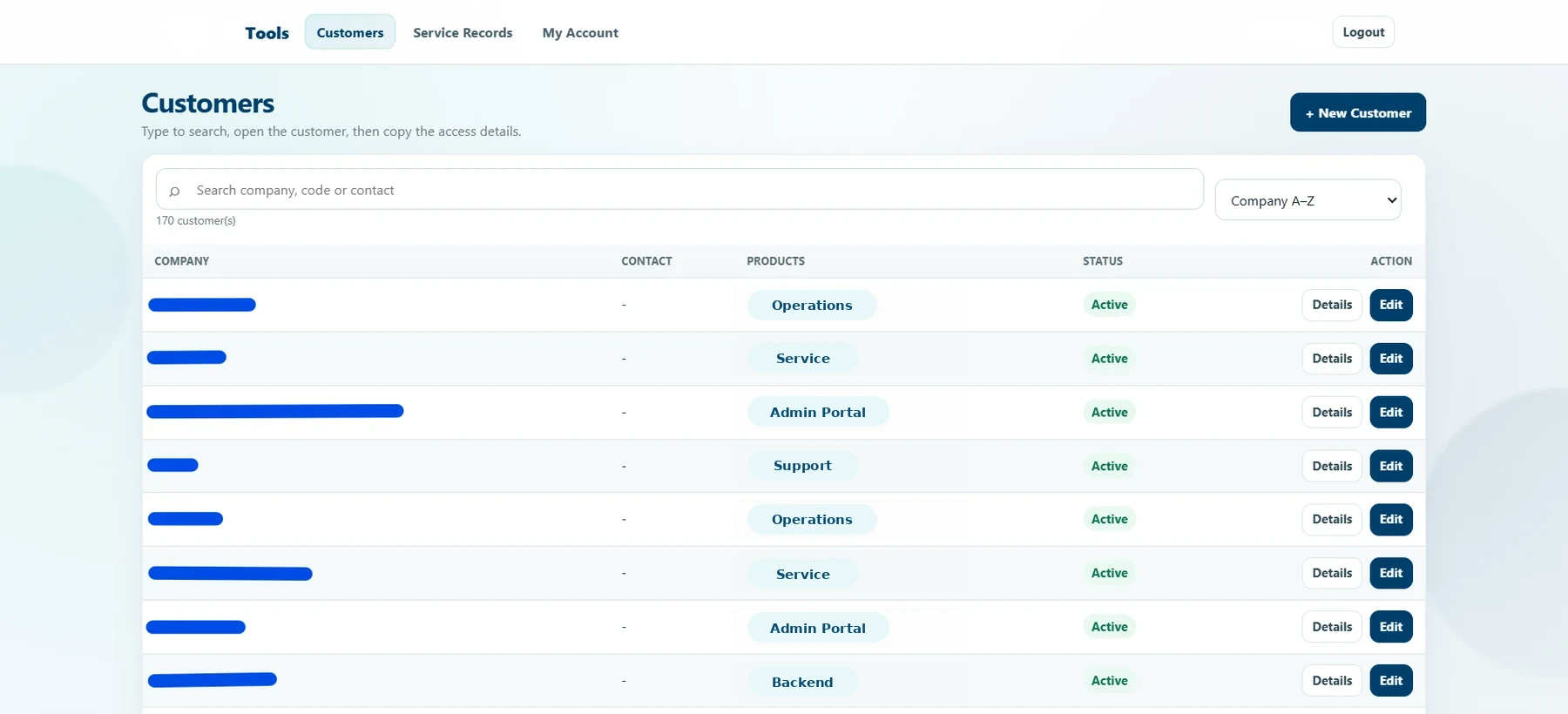Image resolution: width=1568 pixels, height=714 pixels.
Task: Select the Backend product tag
Action: [x=802, y=682]
